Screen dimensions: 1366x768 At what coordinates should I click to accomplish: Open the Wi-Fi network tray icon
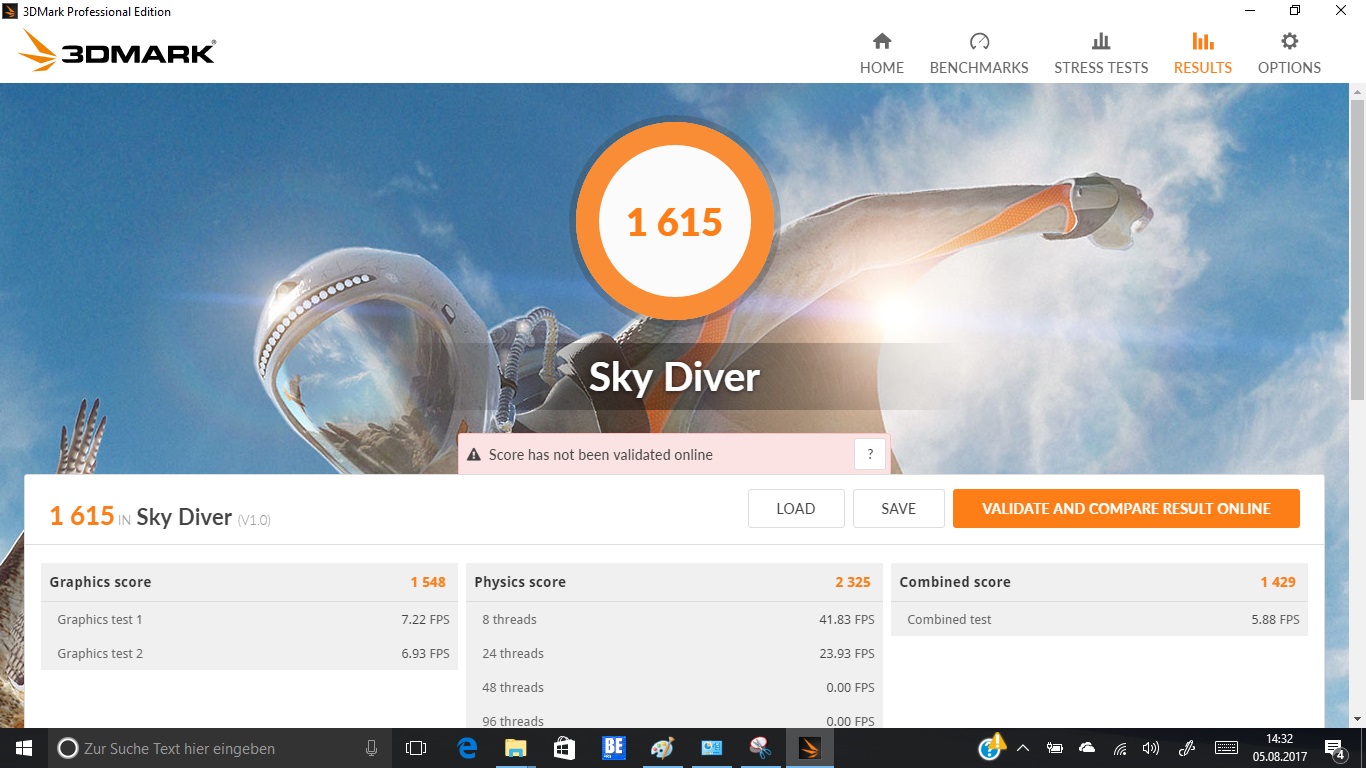click(1120, 748)
